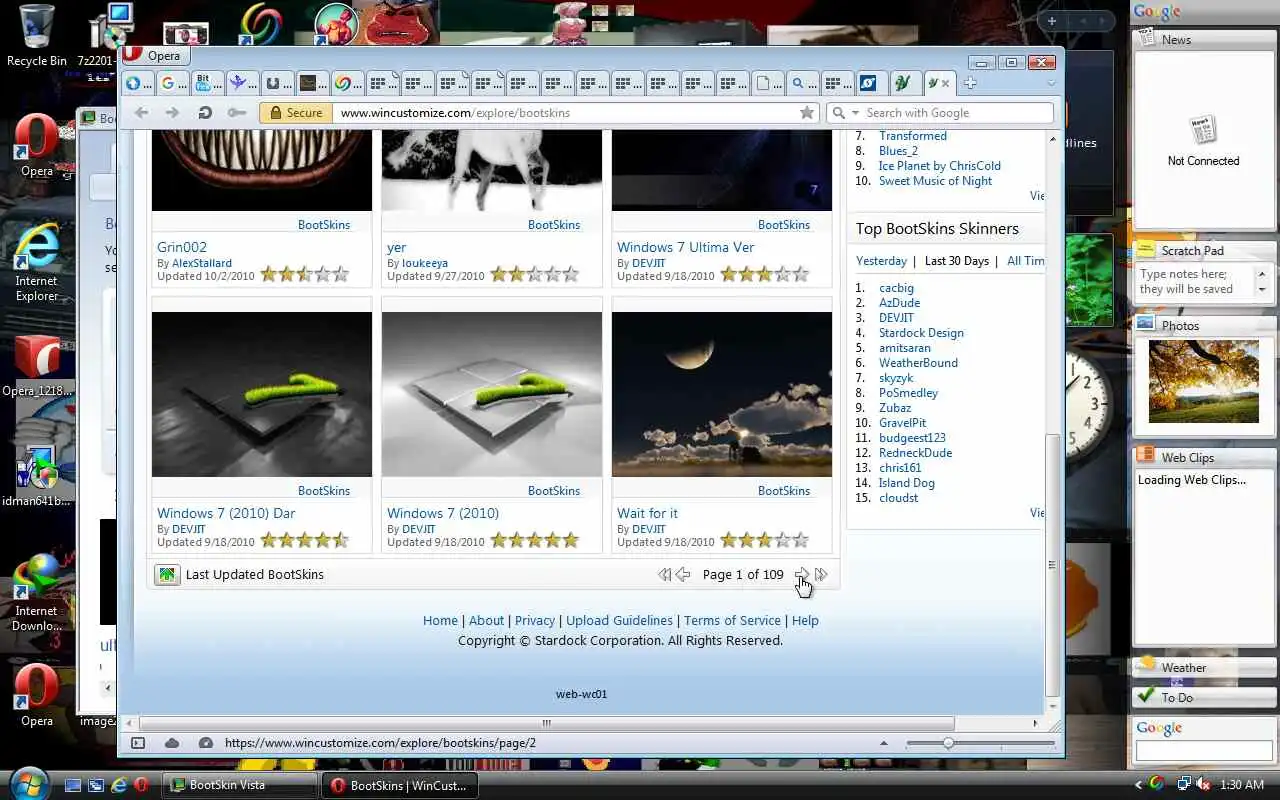
Task: Open the Wait for it title link
Action: 647,513
